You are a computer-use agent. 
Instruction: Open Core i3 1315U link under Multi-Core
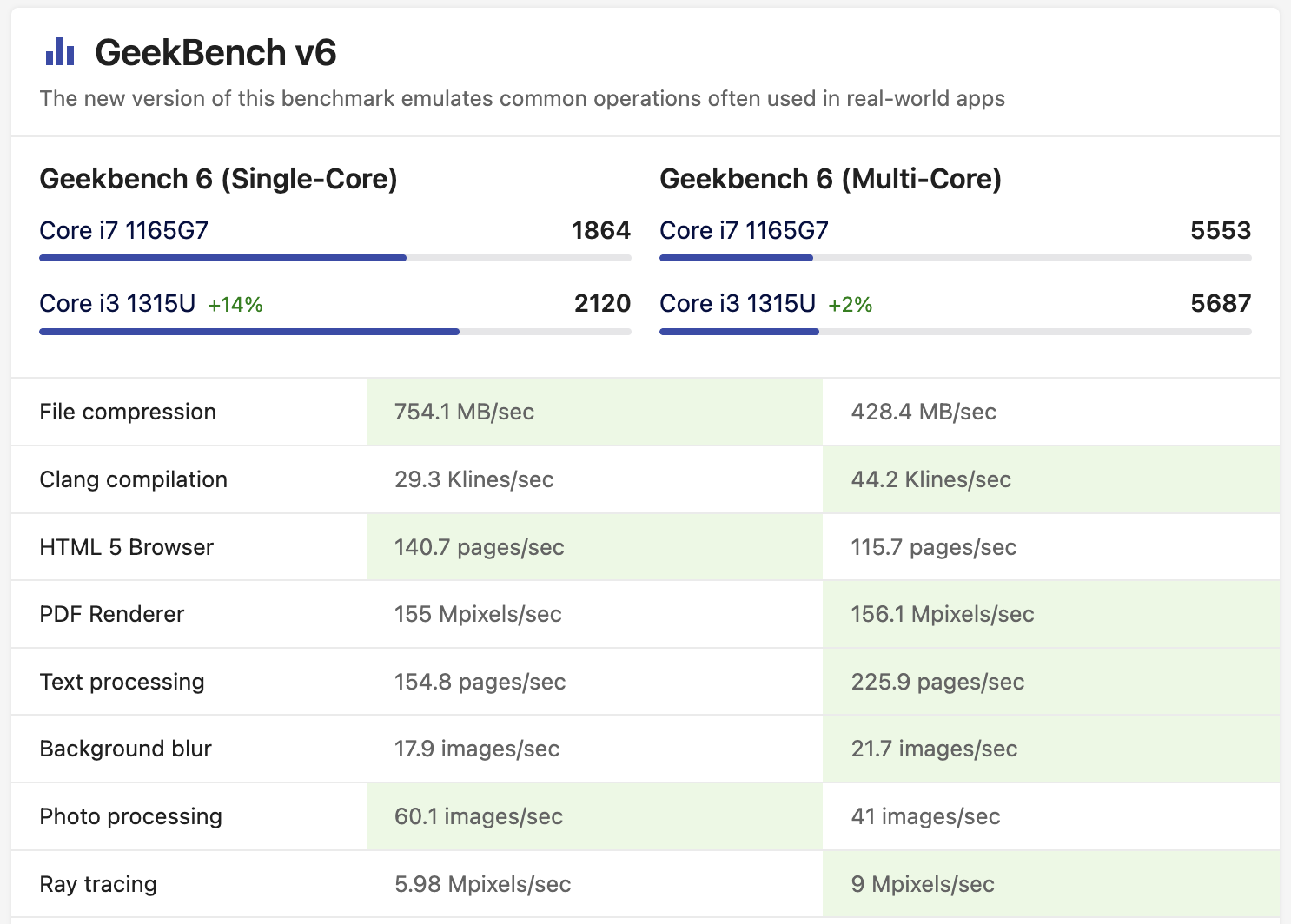pyautogui.click(x=738, y=303)
